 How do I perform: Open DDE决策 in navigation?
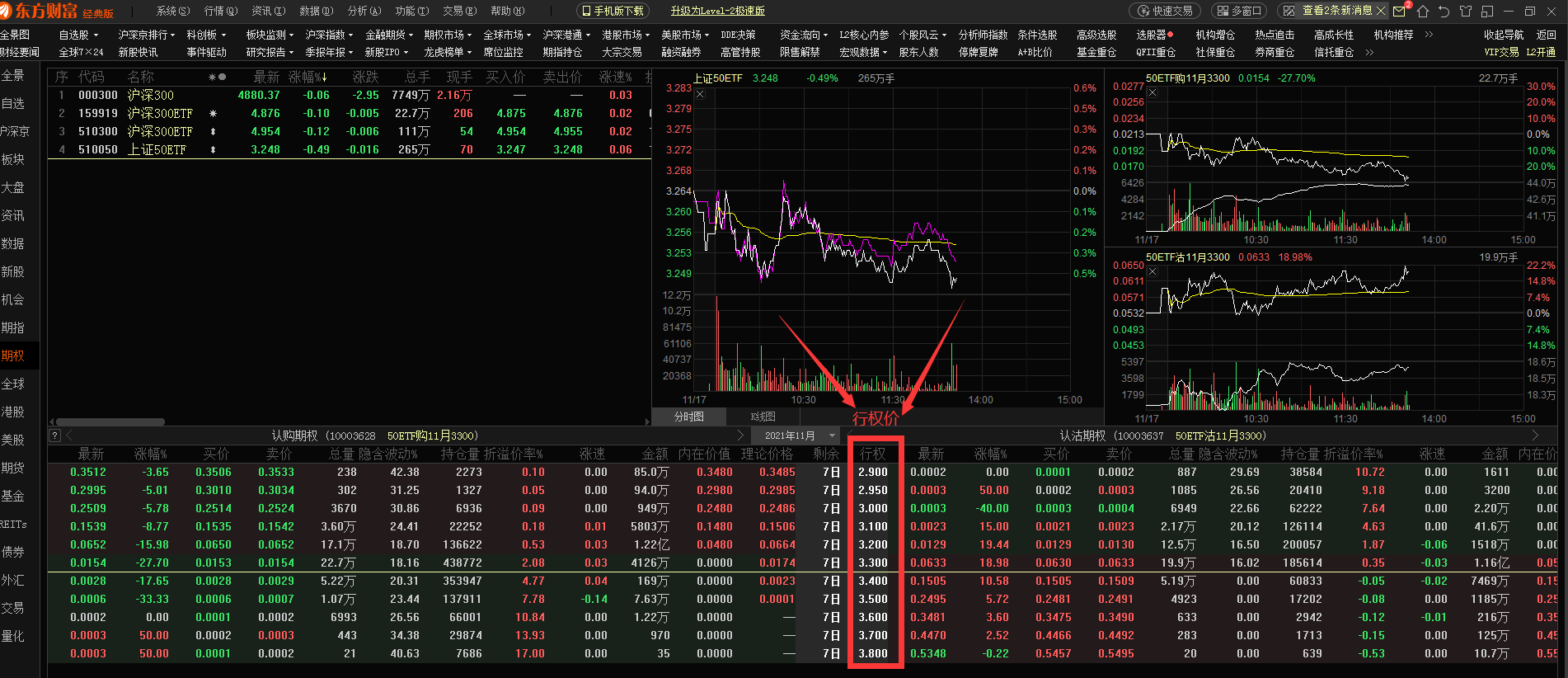738,35
